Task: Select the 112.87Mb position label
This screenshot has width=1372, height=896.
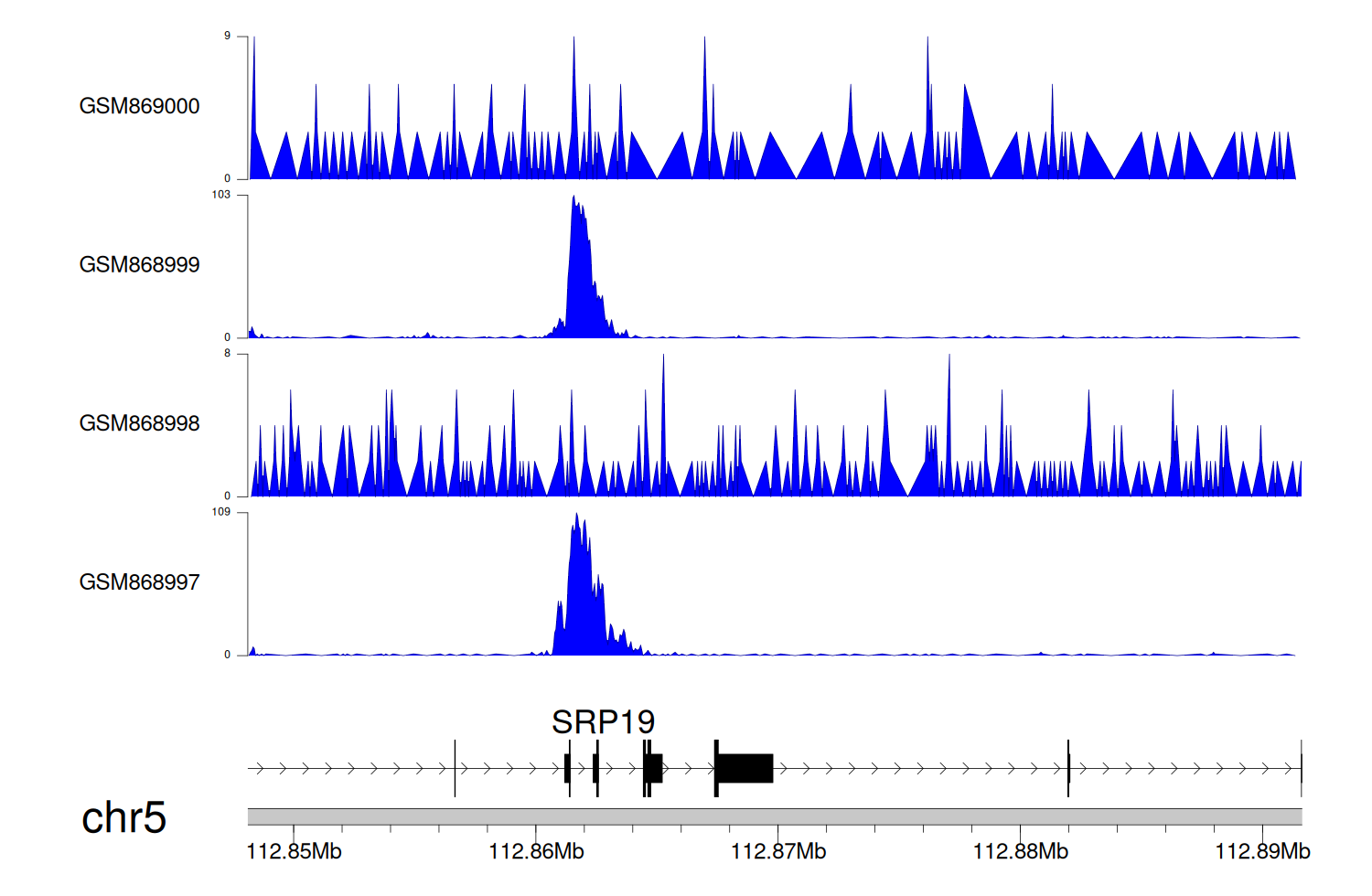Action: (778, 852)
